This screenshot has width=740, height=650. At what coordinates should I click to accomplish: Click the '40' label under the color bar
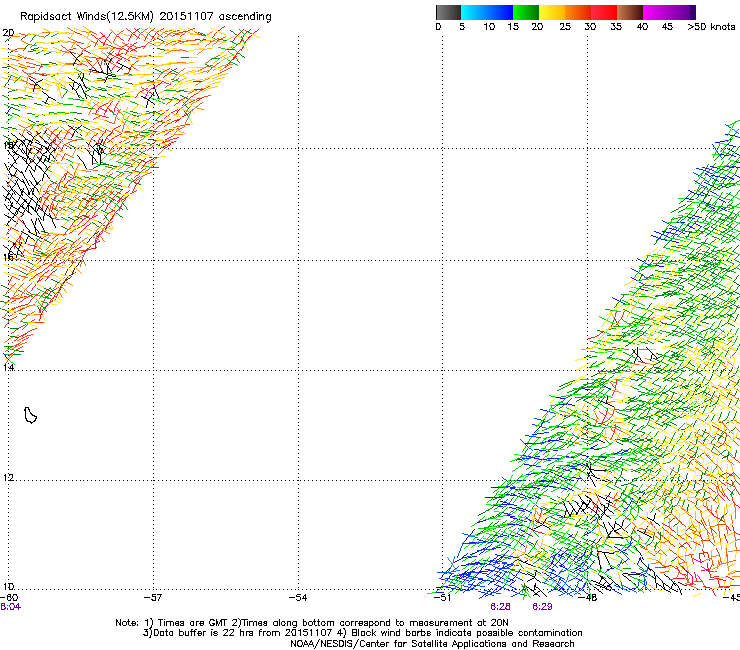642,27
